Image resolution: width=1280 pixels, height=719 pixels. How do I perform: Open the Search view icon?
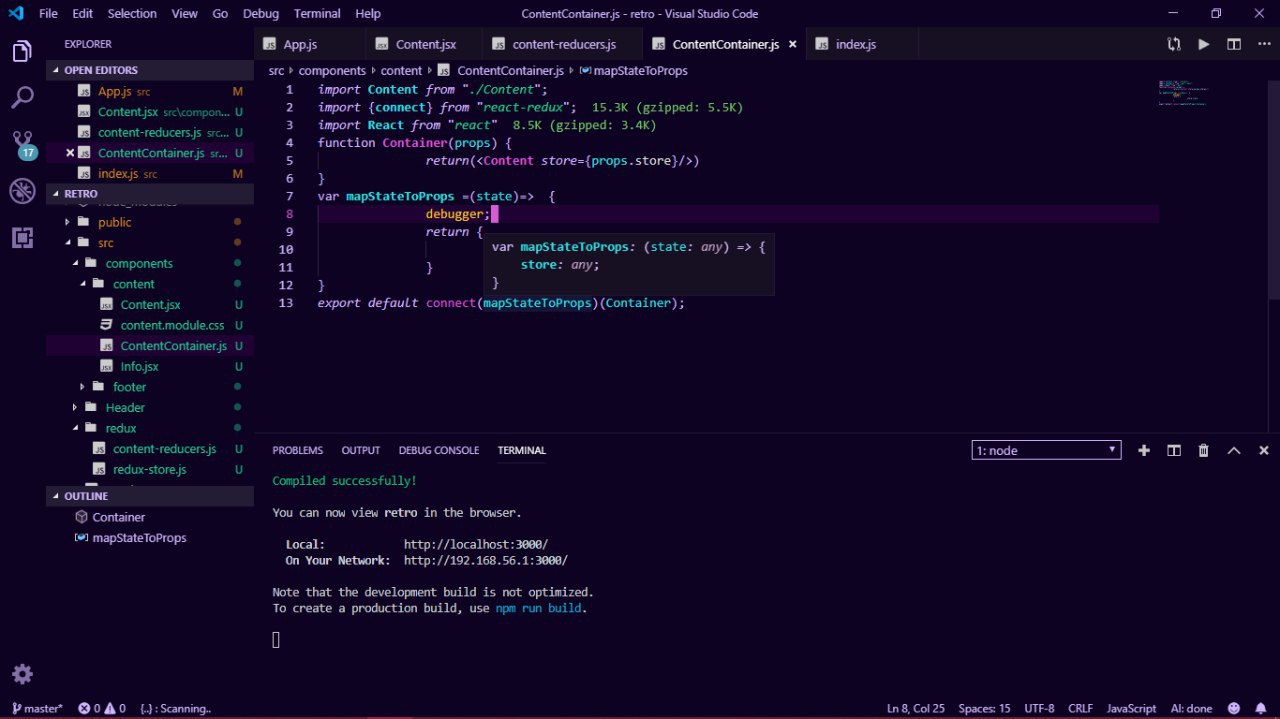click(22, 98)
